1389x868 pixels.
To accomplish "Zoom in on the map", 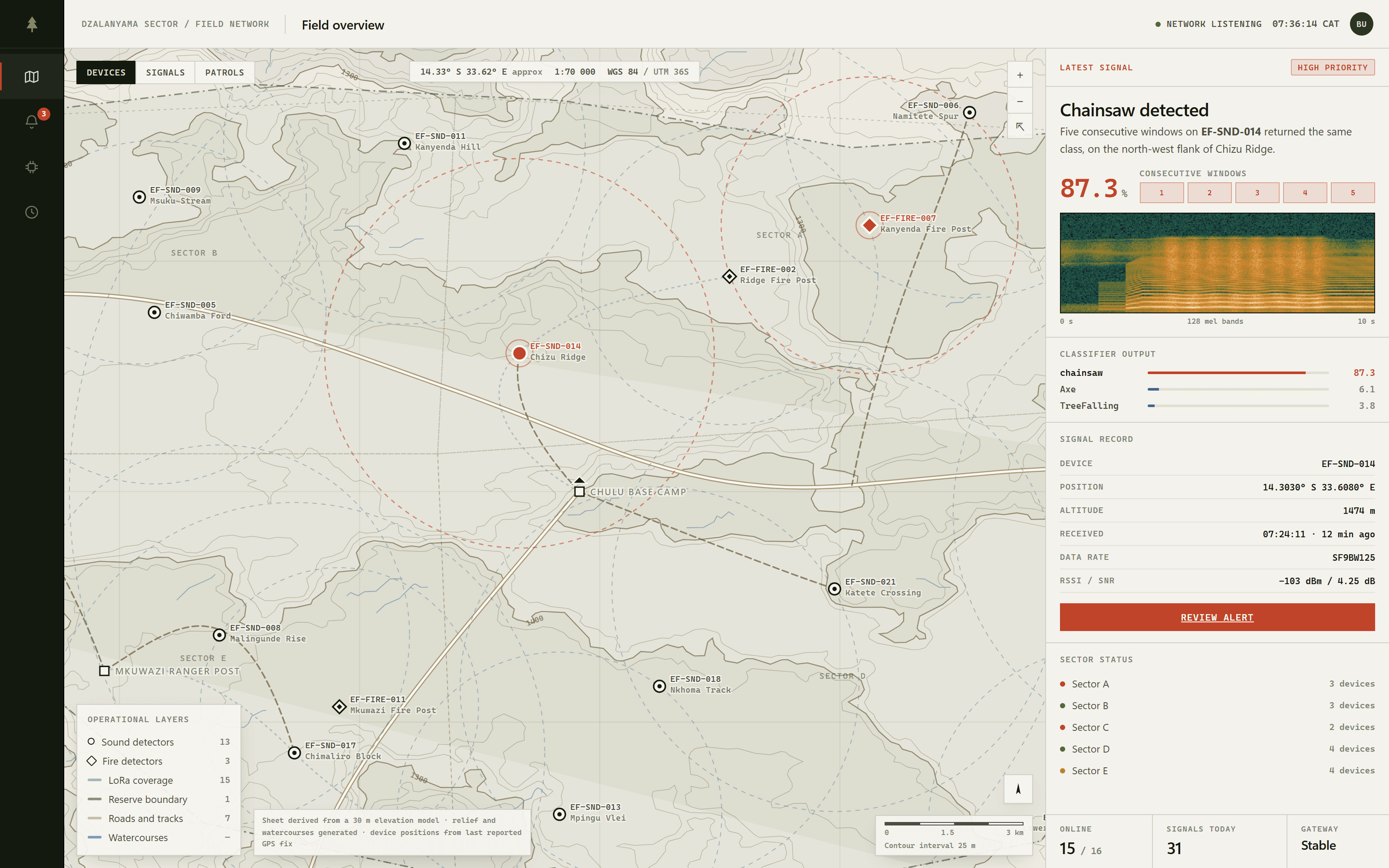I will pyautogui.click(x=1020, y=75).
